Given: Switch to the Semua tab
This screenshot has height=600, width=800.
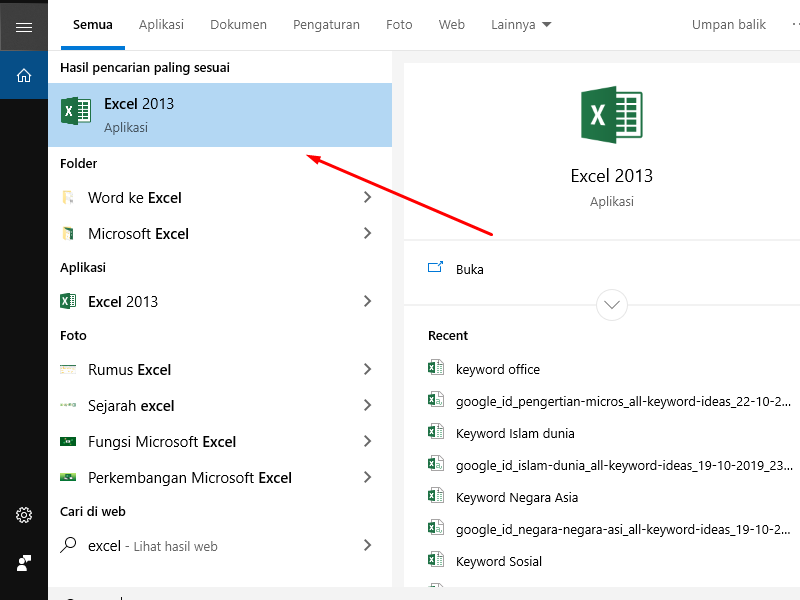Looking at the screenshot, I should pyautogui.click(x=92, y=24).
